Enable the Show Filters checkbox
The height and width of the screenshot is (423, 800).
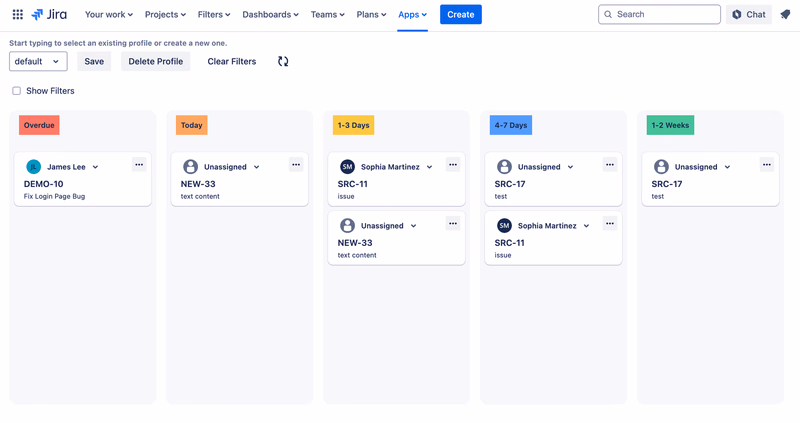(16, 91)
